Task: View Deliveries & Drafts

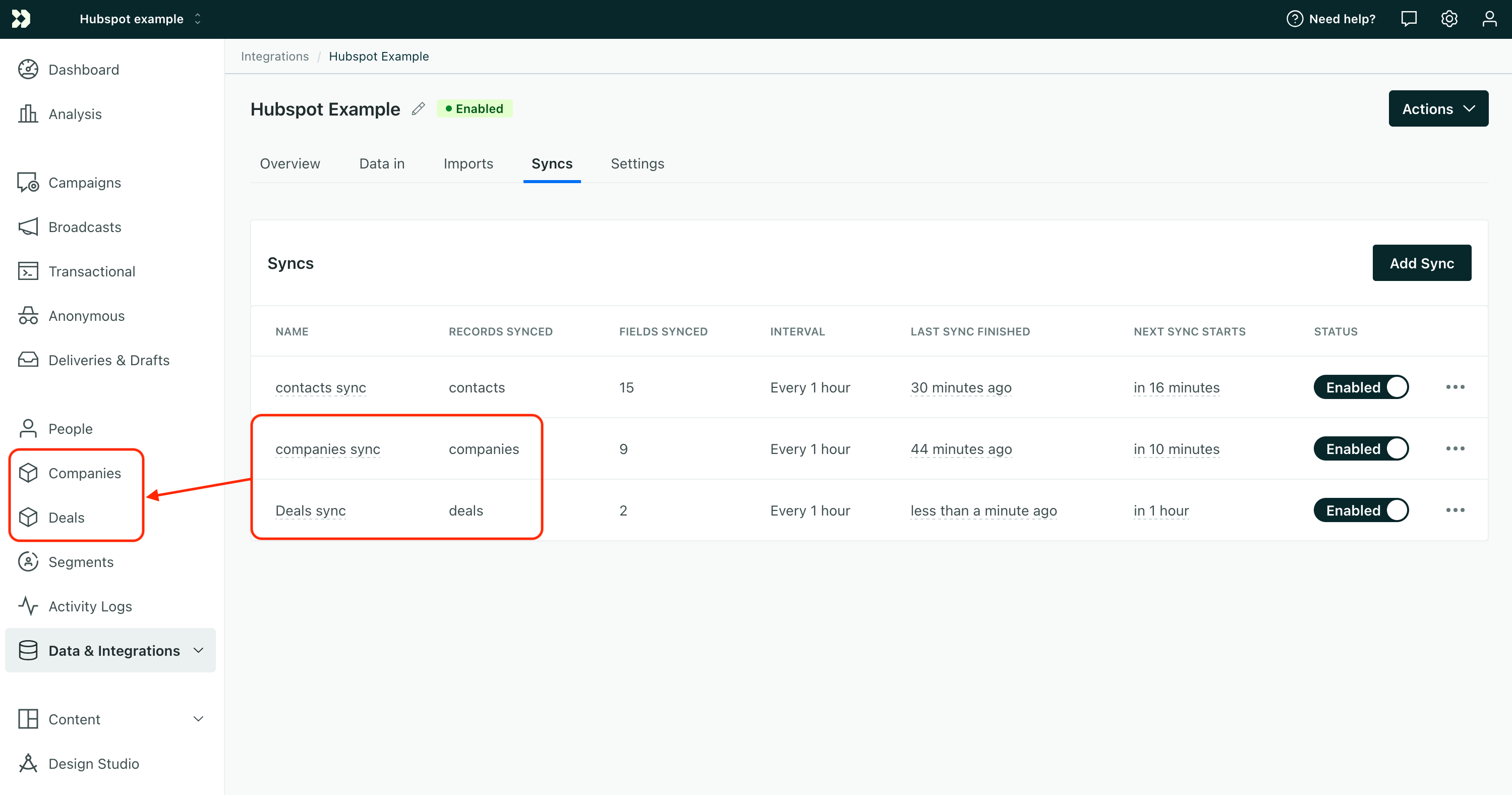Action: (x=108, y=360)
